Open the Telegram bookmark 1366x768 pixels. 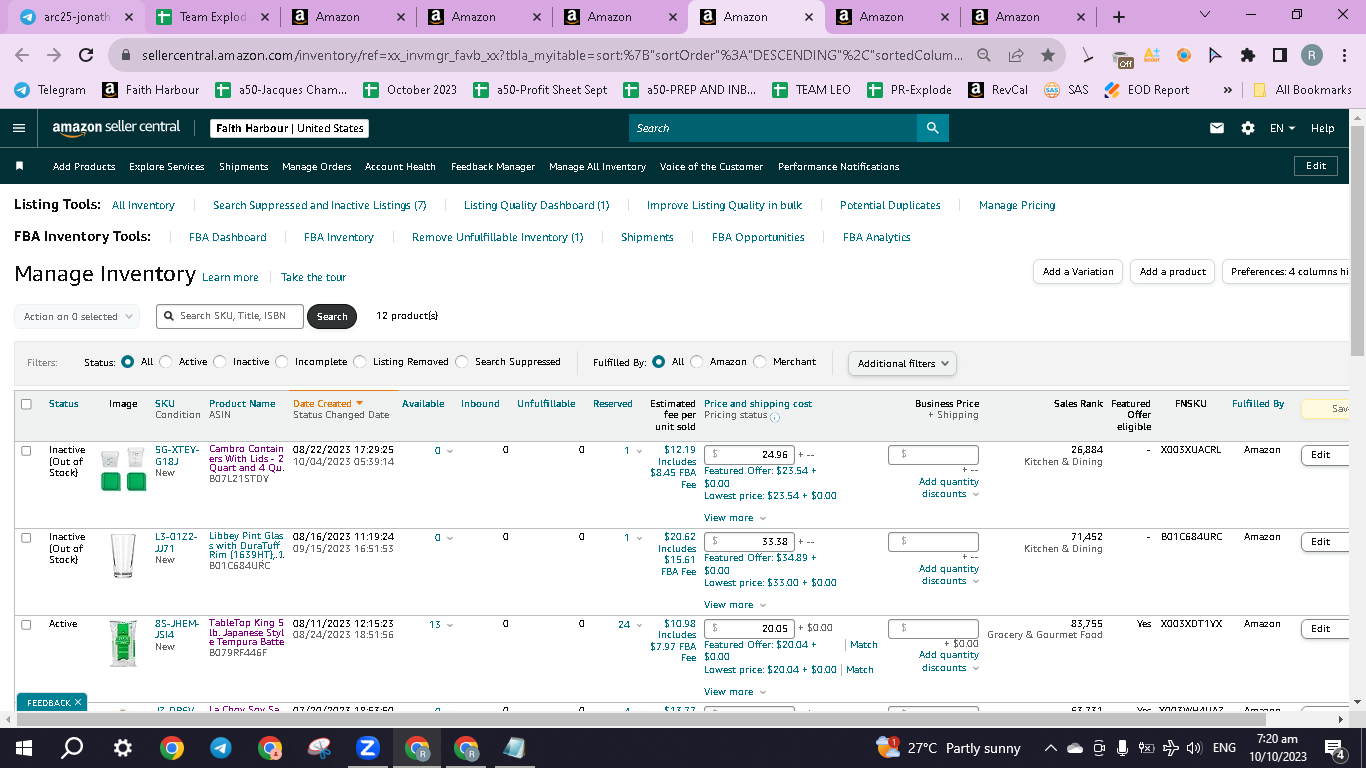click(51, 90)
